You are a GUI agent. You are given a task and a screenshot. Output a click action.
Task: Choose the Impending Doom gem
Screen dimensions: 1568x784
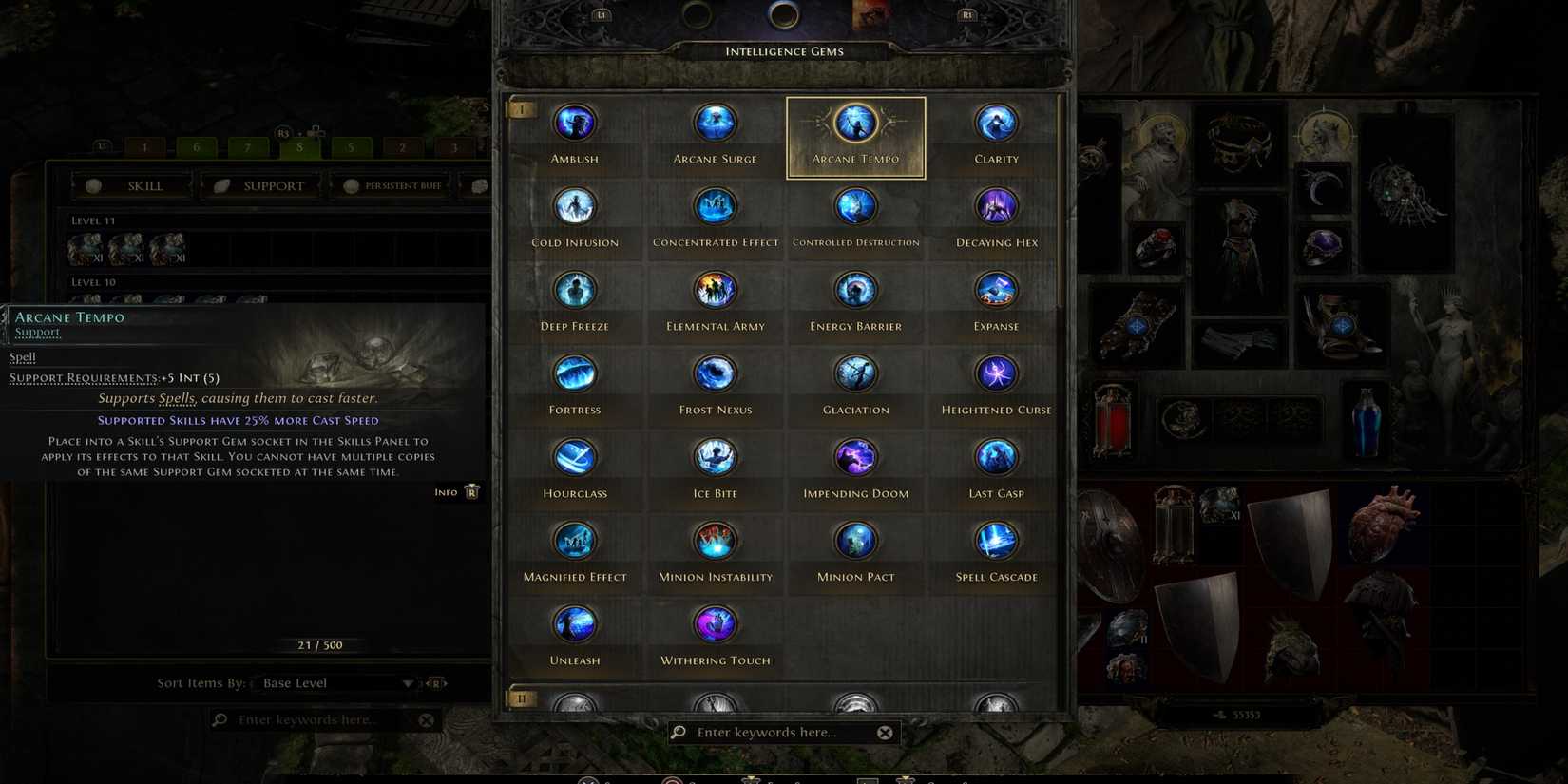tap(855, 471)
